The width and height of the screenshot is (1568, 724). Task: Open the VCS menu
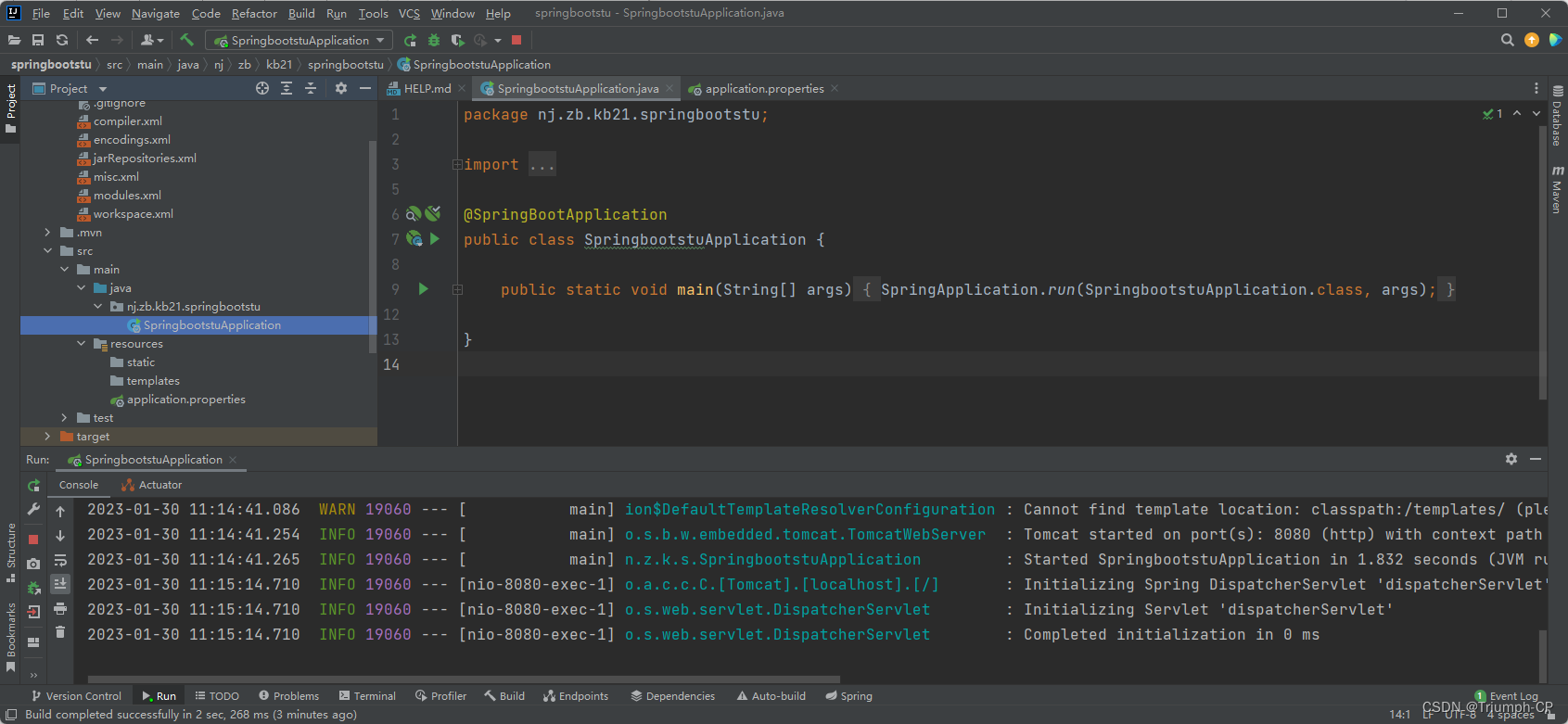[409, 13]
